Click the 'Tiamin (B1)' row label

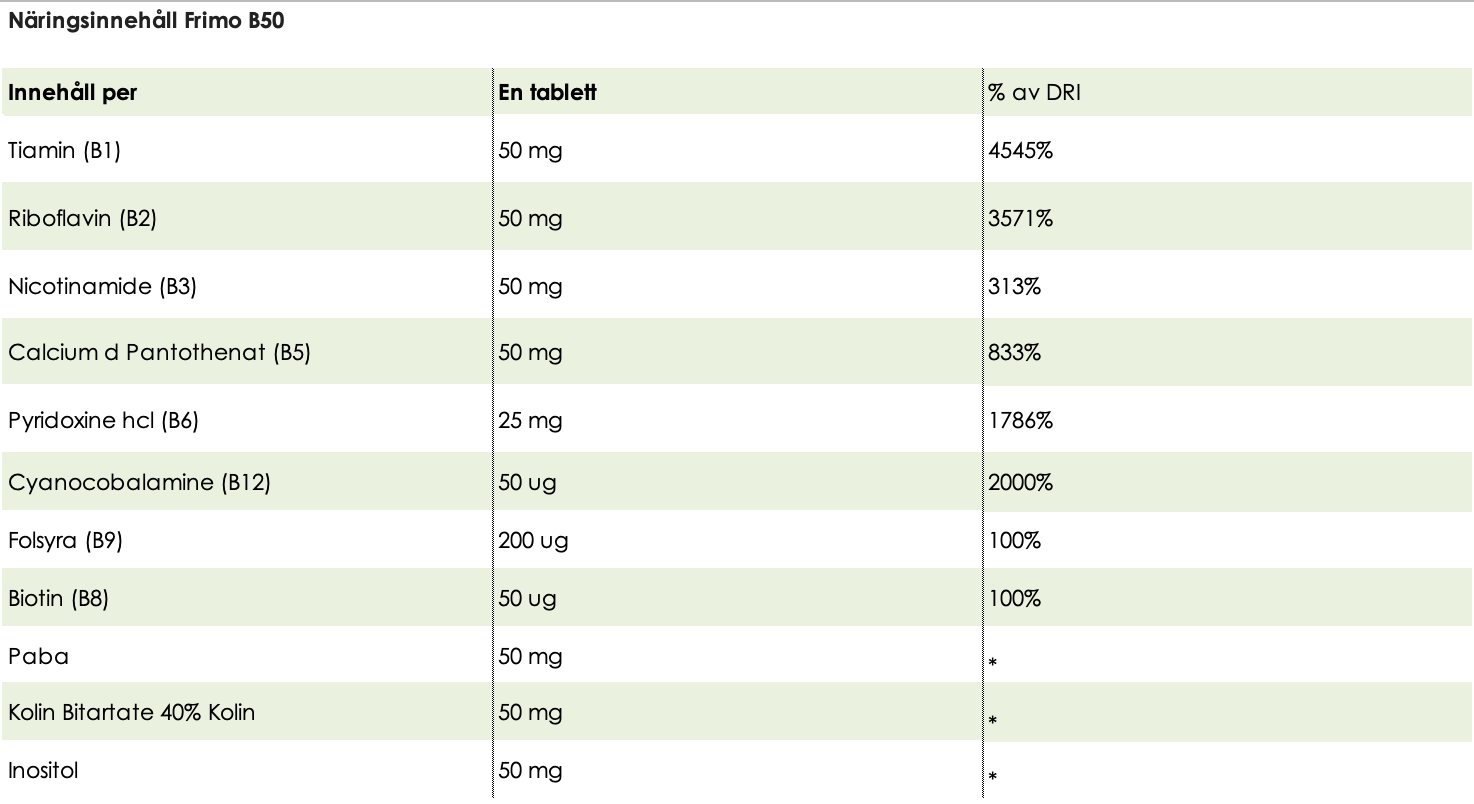coord(64,151)
